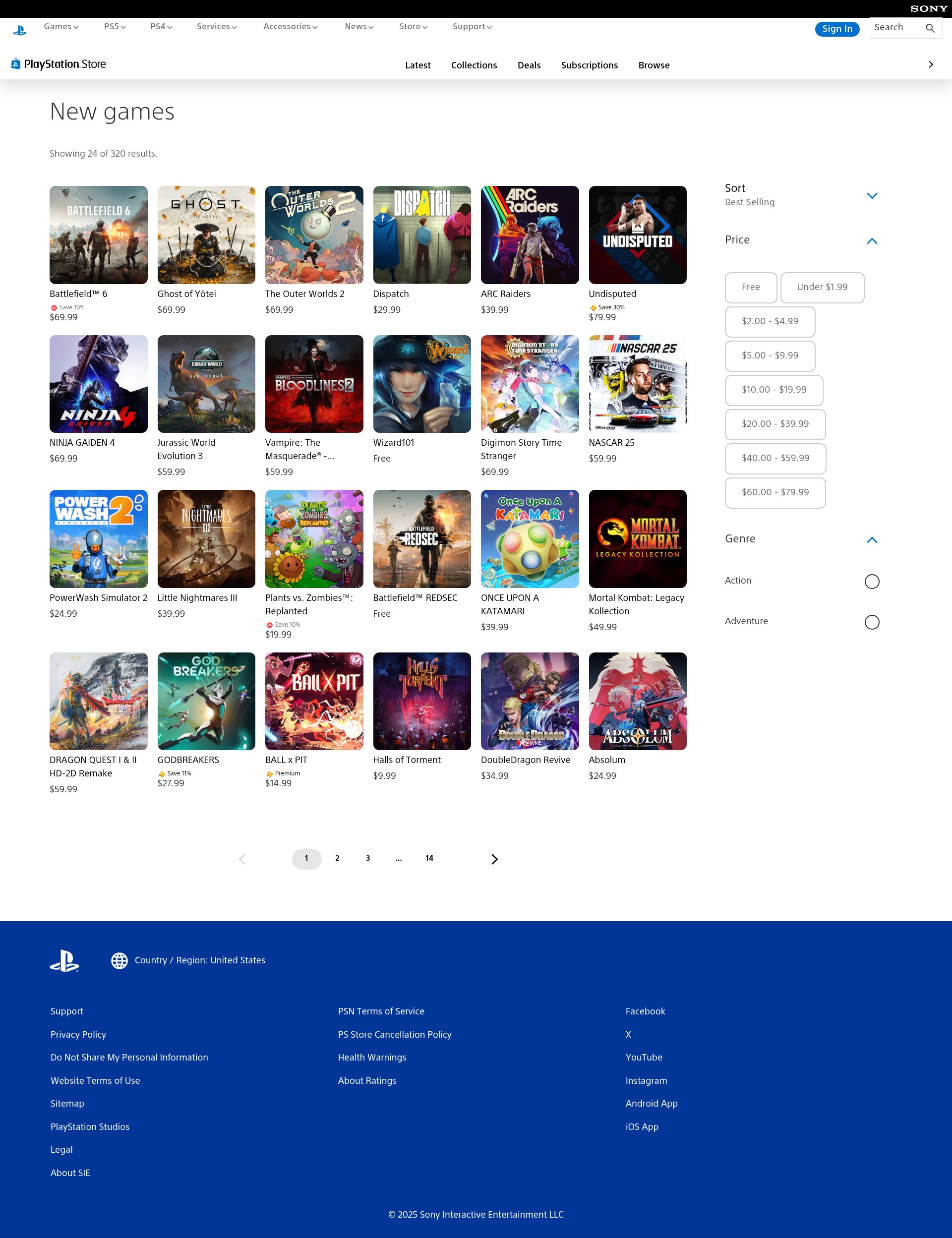The width and height of the screenshot is (952, 1238).
Task: Open Battlefield 6 game cover
Action: [99, 235]
